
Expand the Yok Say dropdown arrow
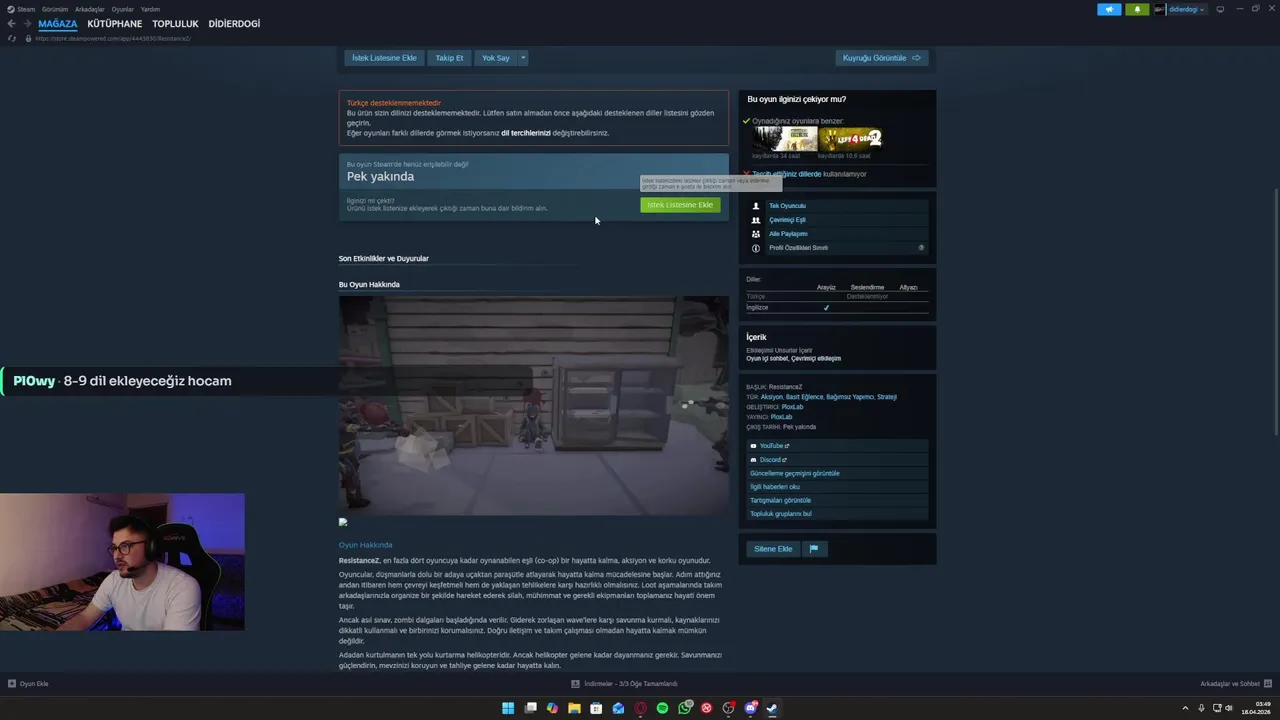[x=522, y=58]
